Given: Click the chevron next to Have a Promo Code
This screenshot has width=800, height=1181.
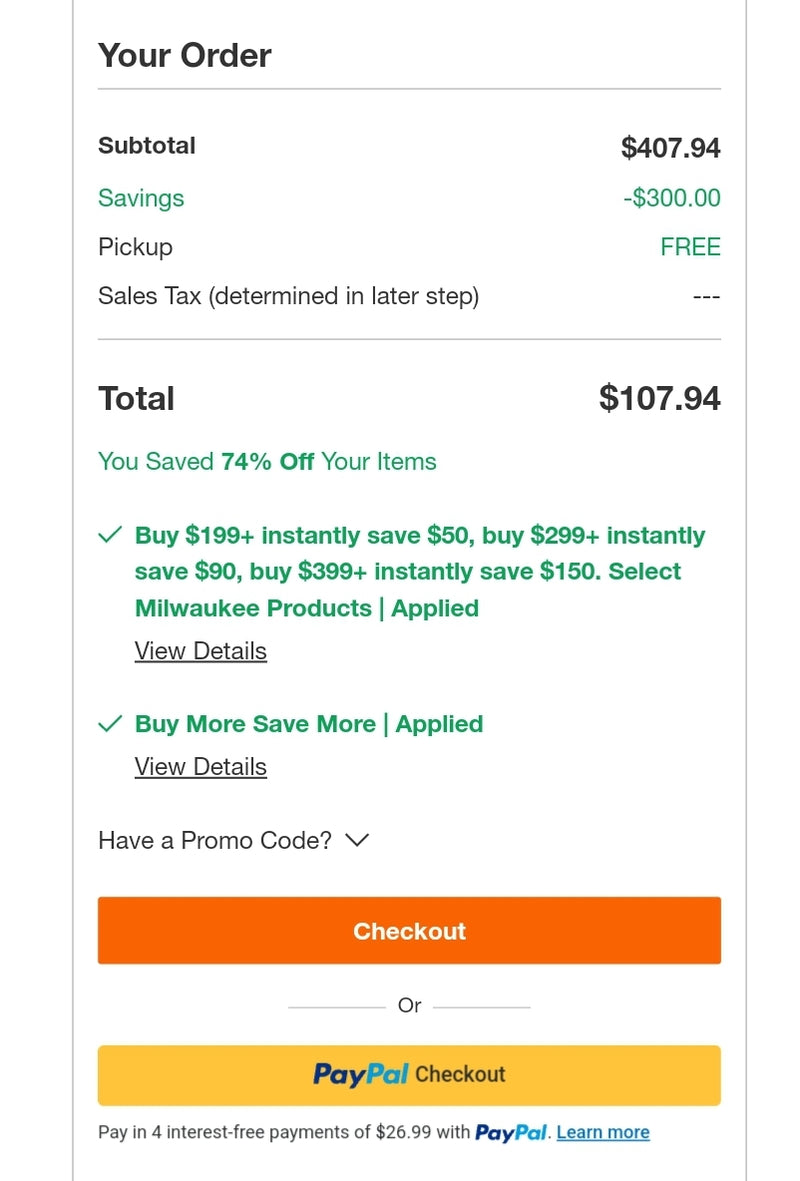Looking at the screenshot, I should [x=357, y=841].
